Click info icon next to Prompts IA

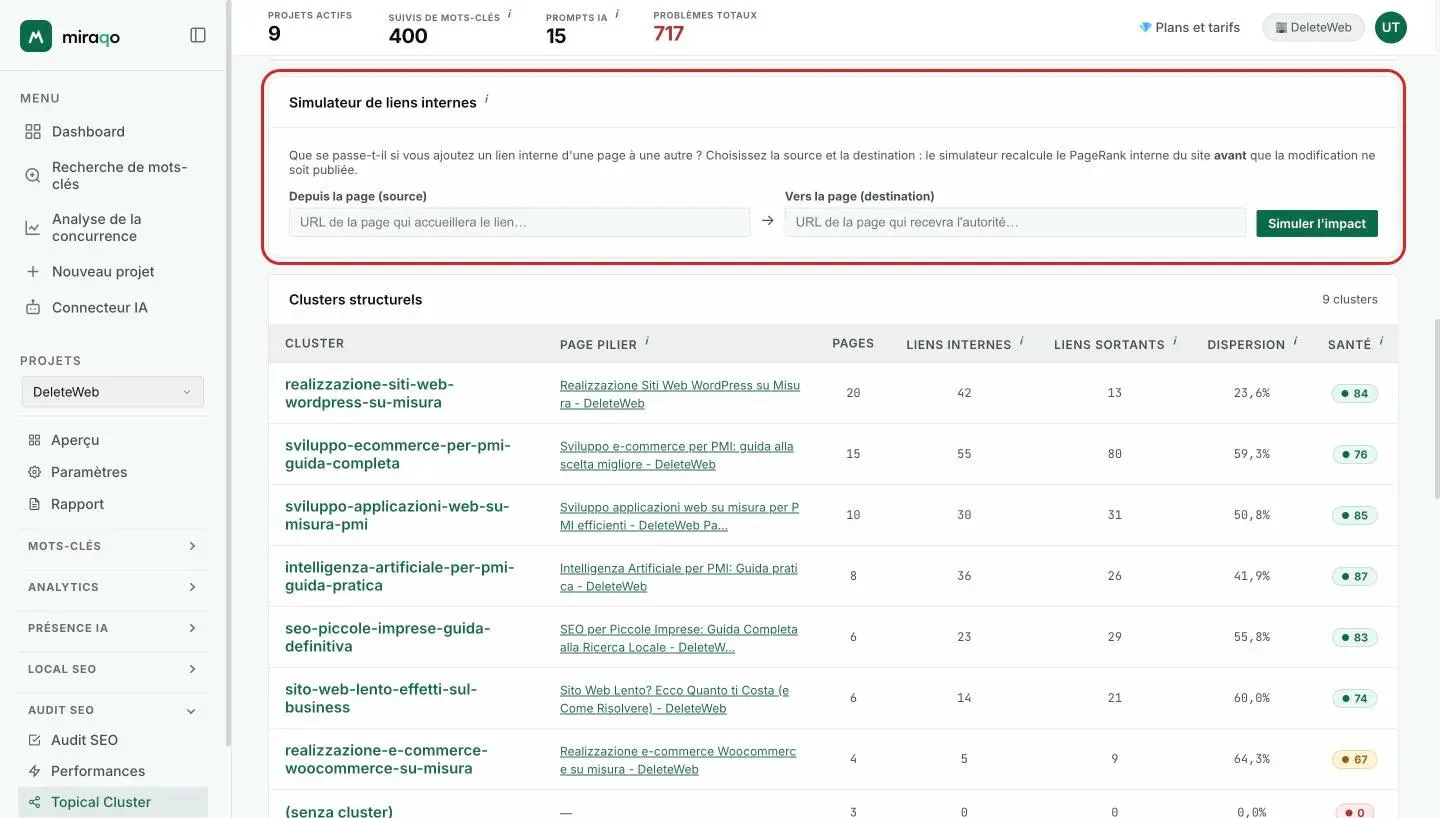pyautogui.click(x=617, y=14)
